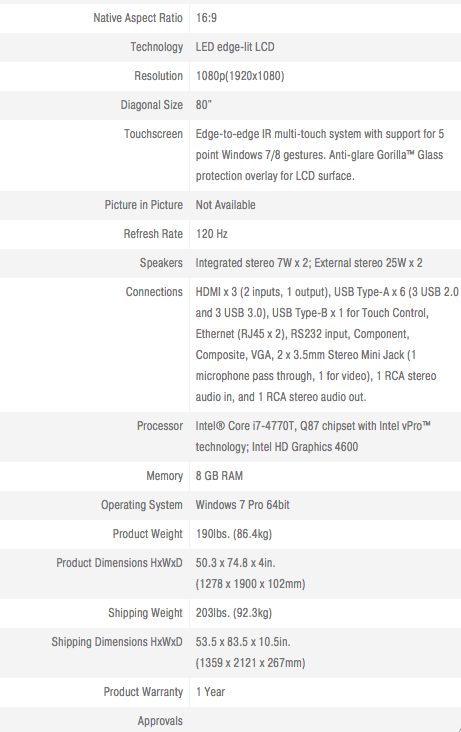The height and width of the screenshot is (732, 461).
Task: Select the 120 Hz refresh rate value
Action: pyautogui.click(x=212, y=234)
